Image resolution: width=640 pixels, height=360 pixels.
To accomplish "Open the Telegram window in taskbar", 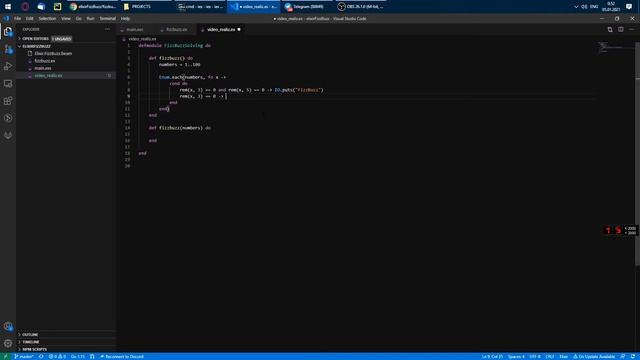I will coord(307,7).
